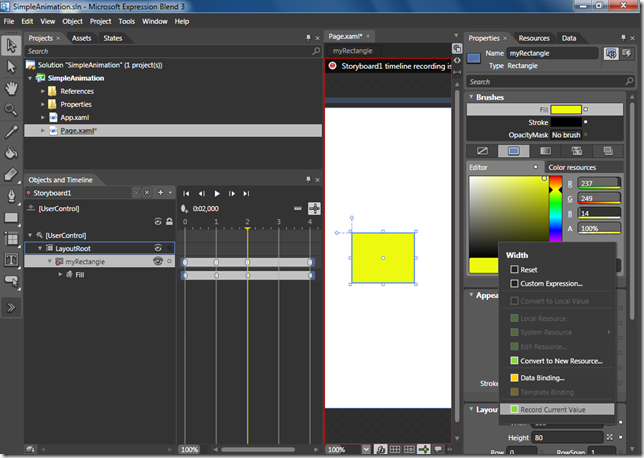Viewport: 644px width, 458px height.
Task: Go to last frame in timeline
Action: point(246,193)
